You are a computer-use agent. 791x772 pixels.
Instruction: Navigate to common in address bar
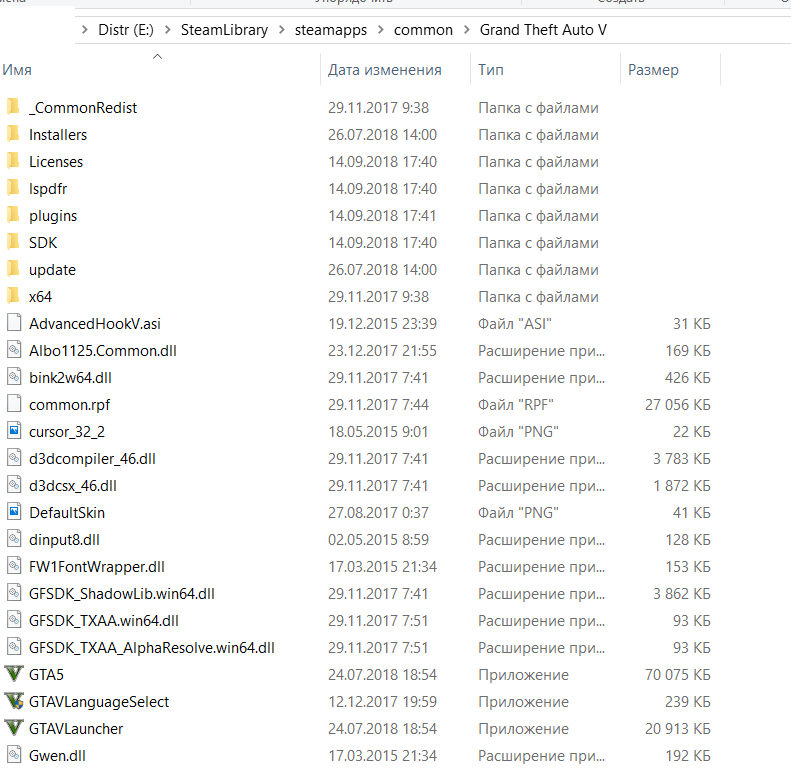tap(423, 30)
